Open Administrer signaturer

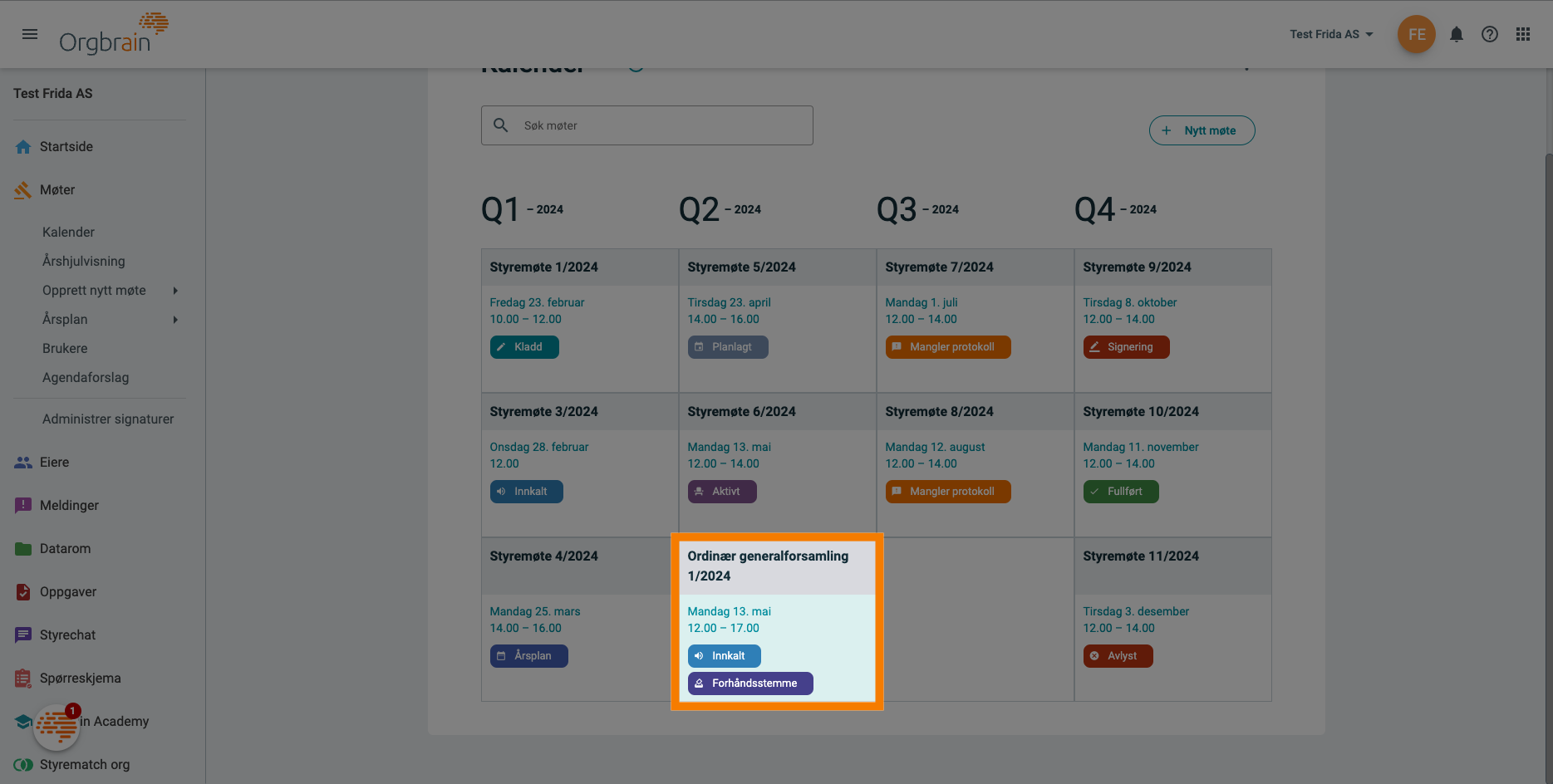pyautogui.click(x=108, y=419)
